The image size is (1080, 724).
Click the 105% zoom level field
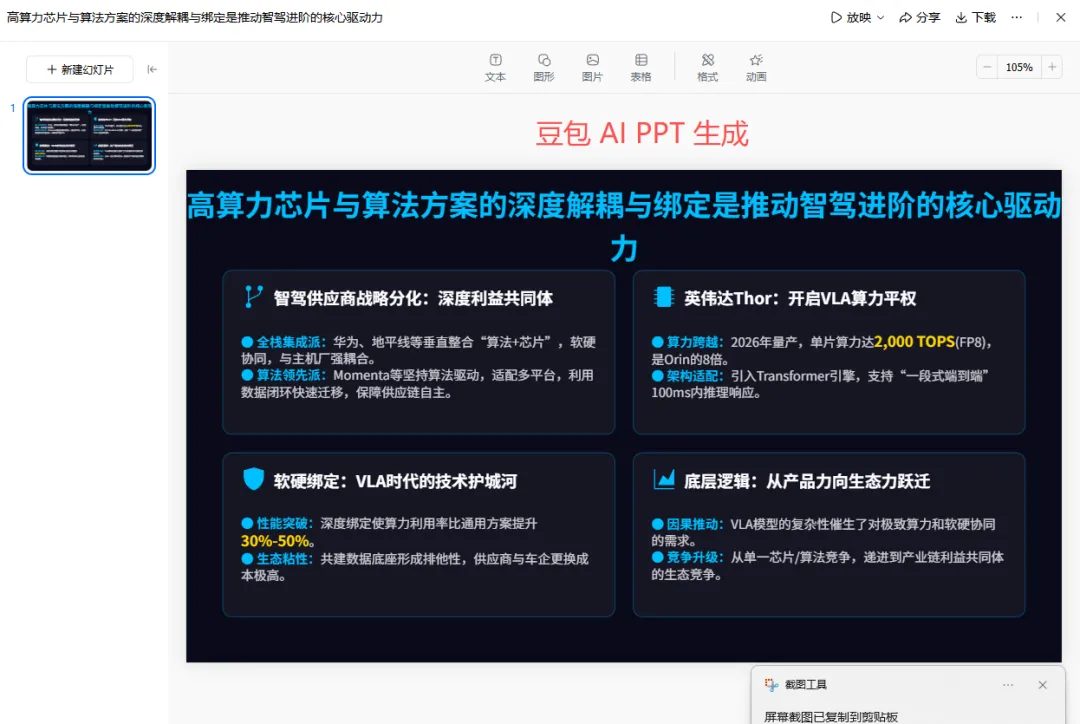click(x=1019, y=67)
